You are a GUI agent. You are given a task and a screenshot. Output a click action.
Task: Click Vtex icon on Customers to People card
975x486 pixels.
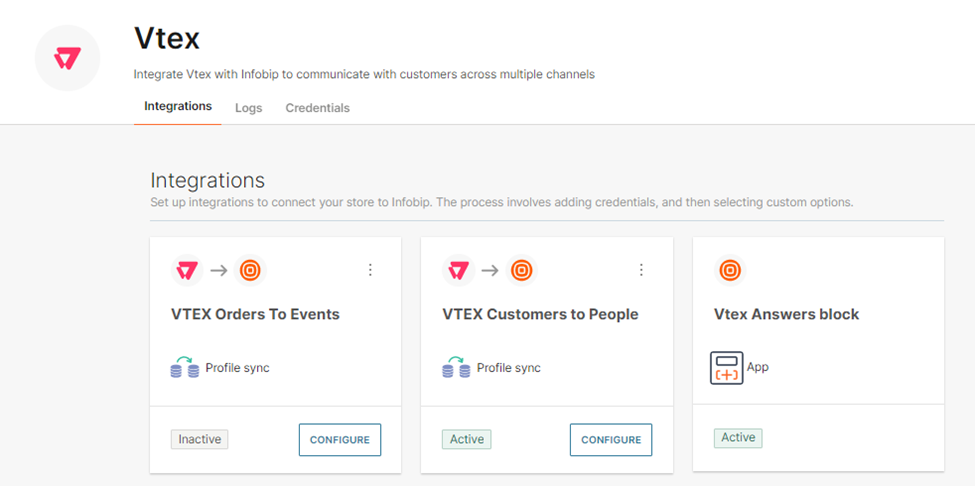pyautogui.click(x=458, y=270)
